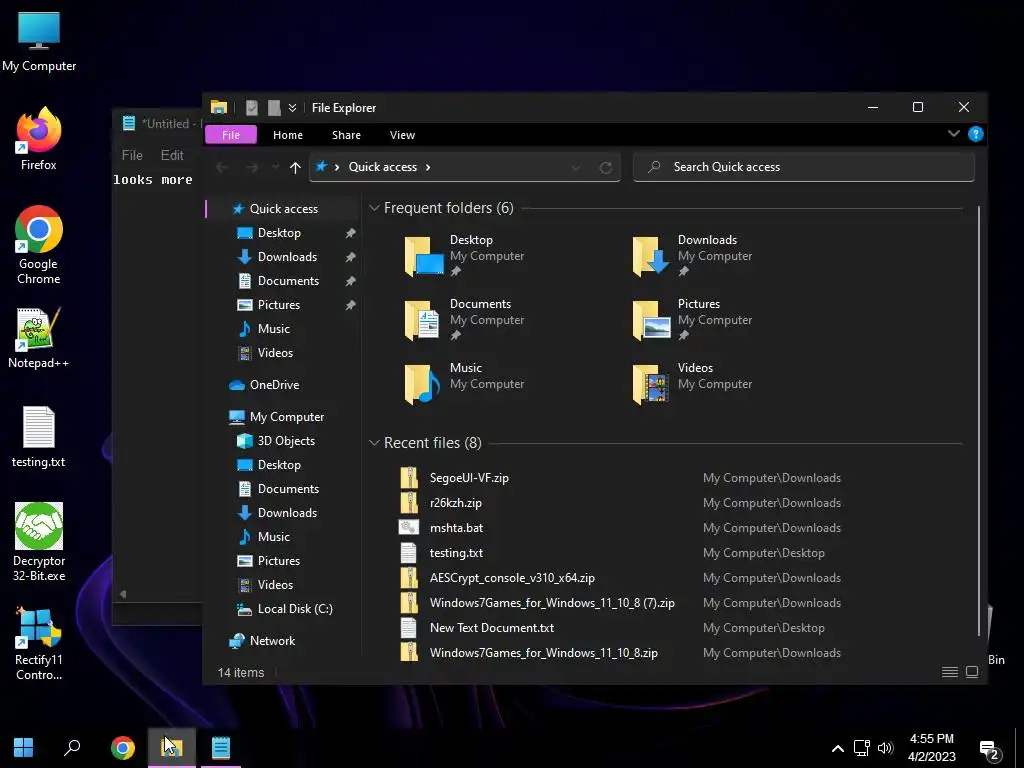Select Documents folder in Frequent folders
The image size is (1024, 768).
point(465,320)
